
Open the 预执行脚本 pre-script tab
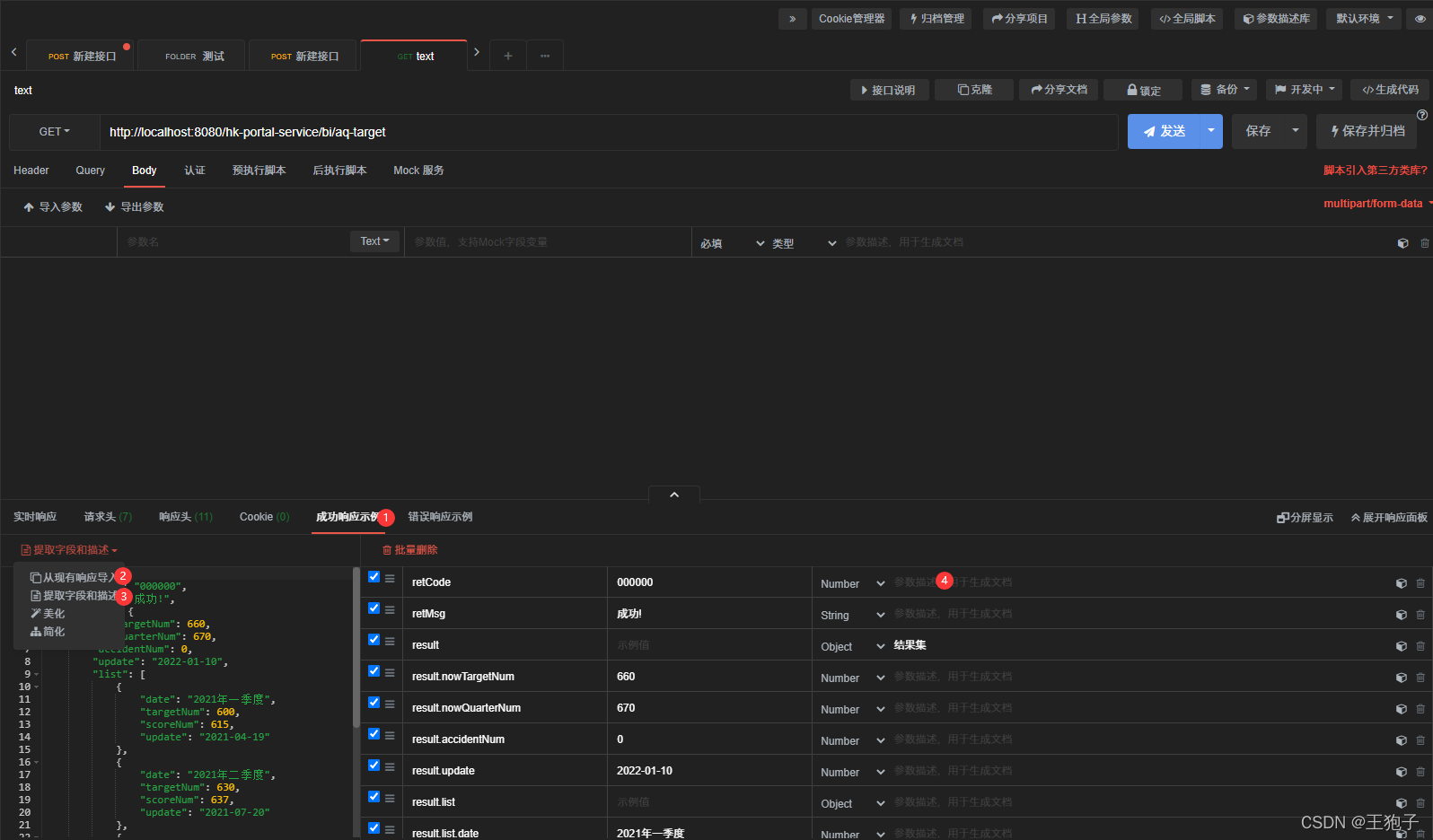click(259, 171)
